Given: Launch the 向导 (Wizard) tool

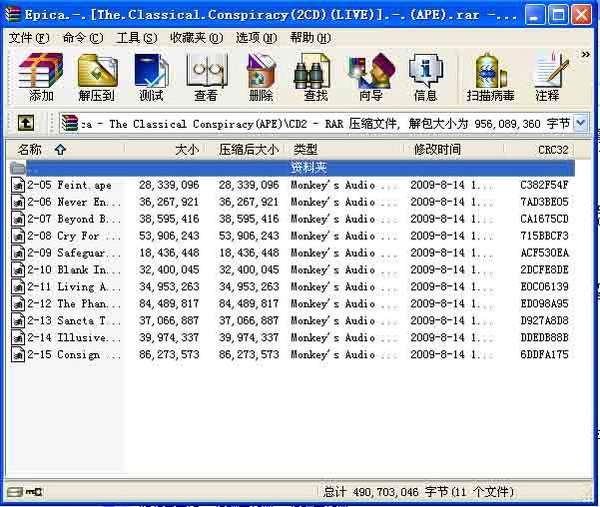Looking at the screenshot, I should pyautogui.click(x=370, y=78).
